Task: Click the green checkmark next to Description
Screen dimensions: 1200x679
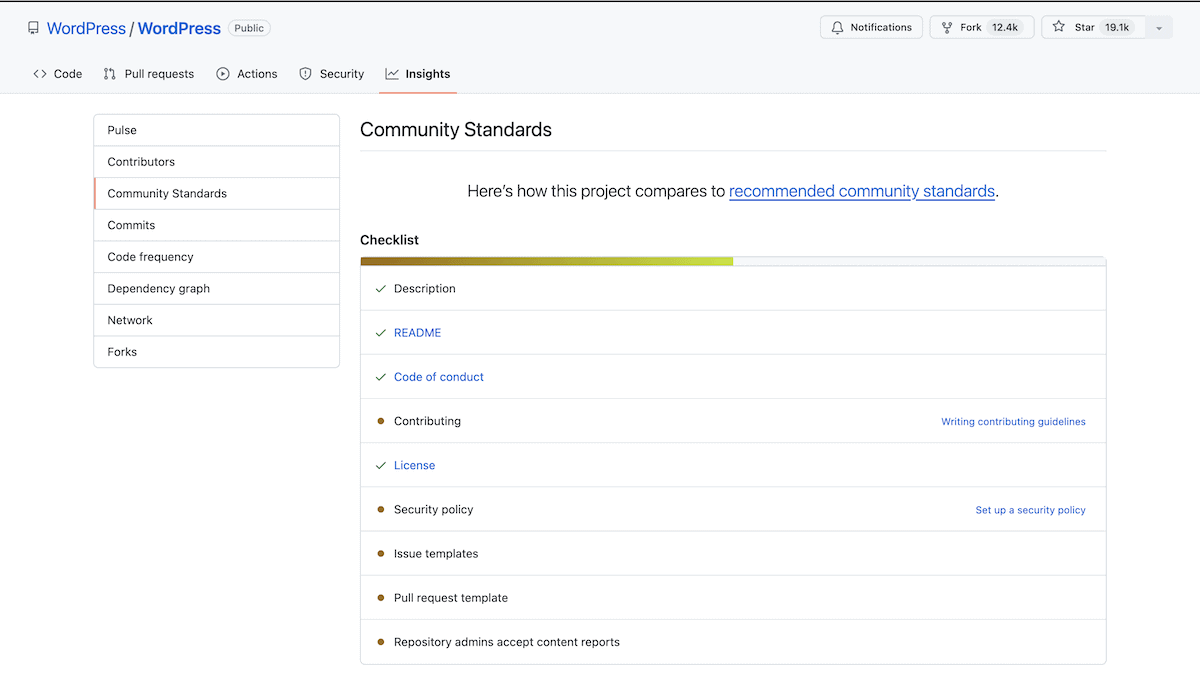Action: [x=381, y=288]
